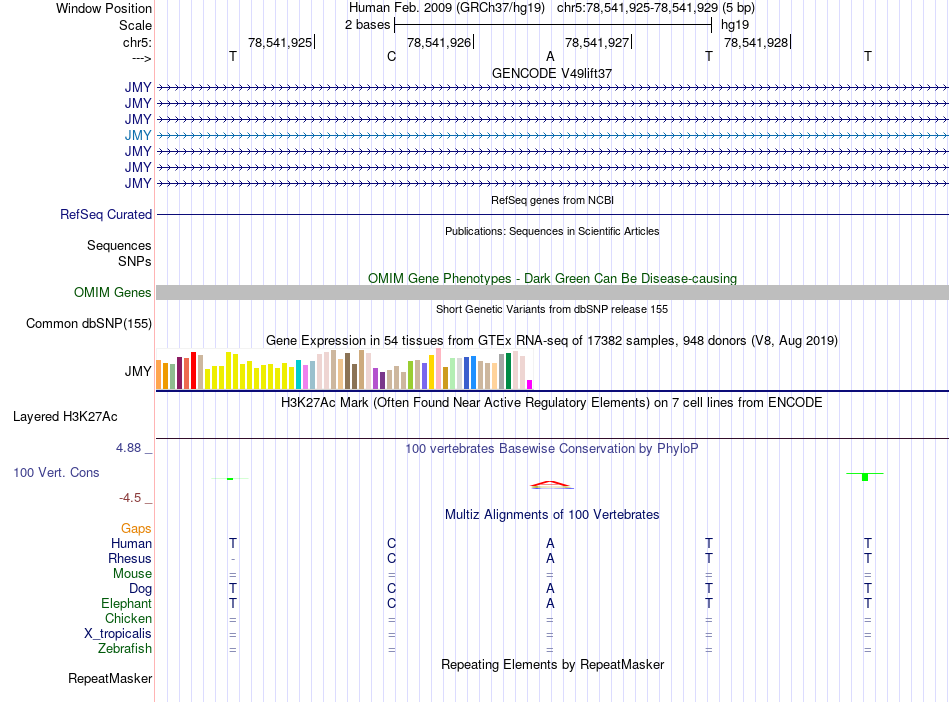This screenshot has width=950, height=702.
Task: Click the Common dbSNP(155) label
Action: 88,323
